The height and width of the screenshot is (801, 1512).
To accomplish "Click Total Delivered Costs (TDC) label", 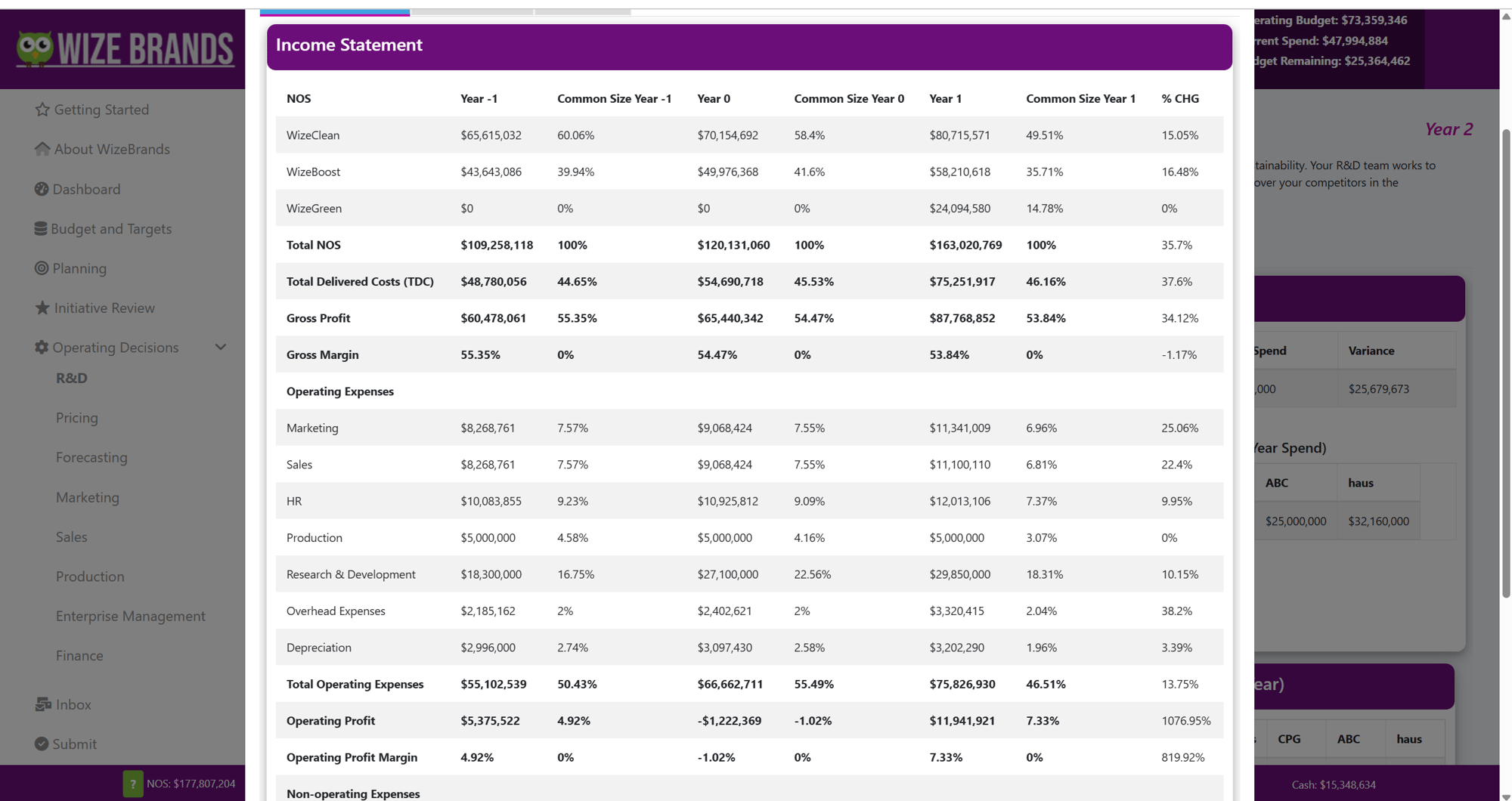I will coord(360,281).
